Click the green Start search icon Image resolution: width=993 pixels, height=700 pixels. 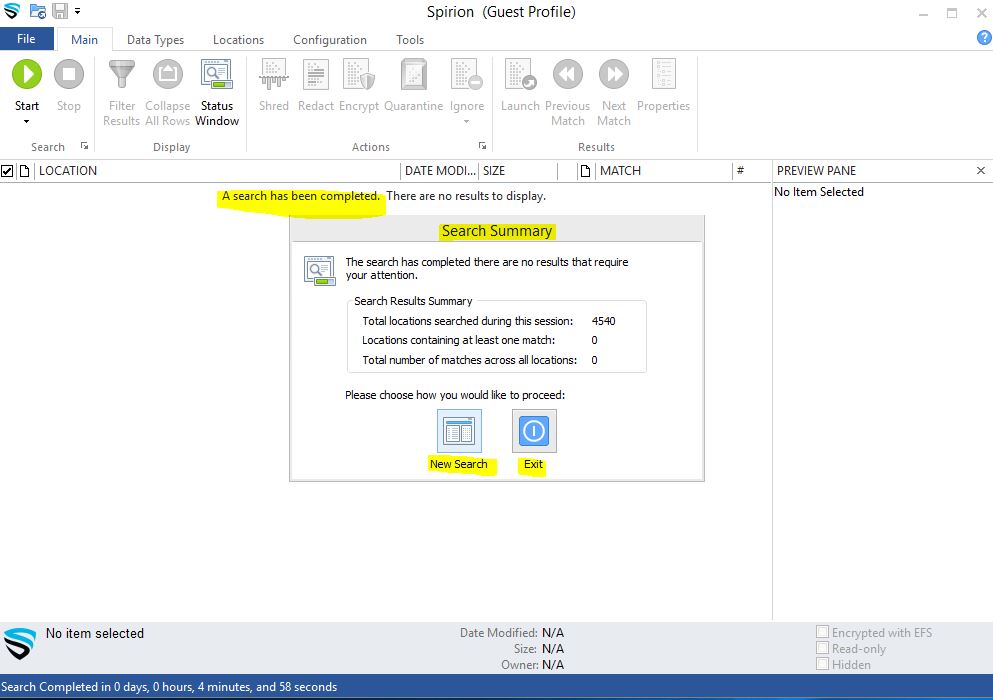(x=27, y=74)
